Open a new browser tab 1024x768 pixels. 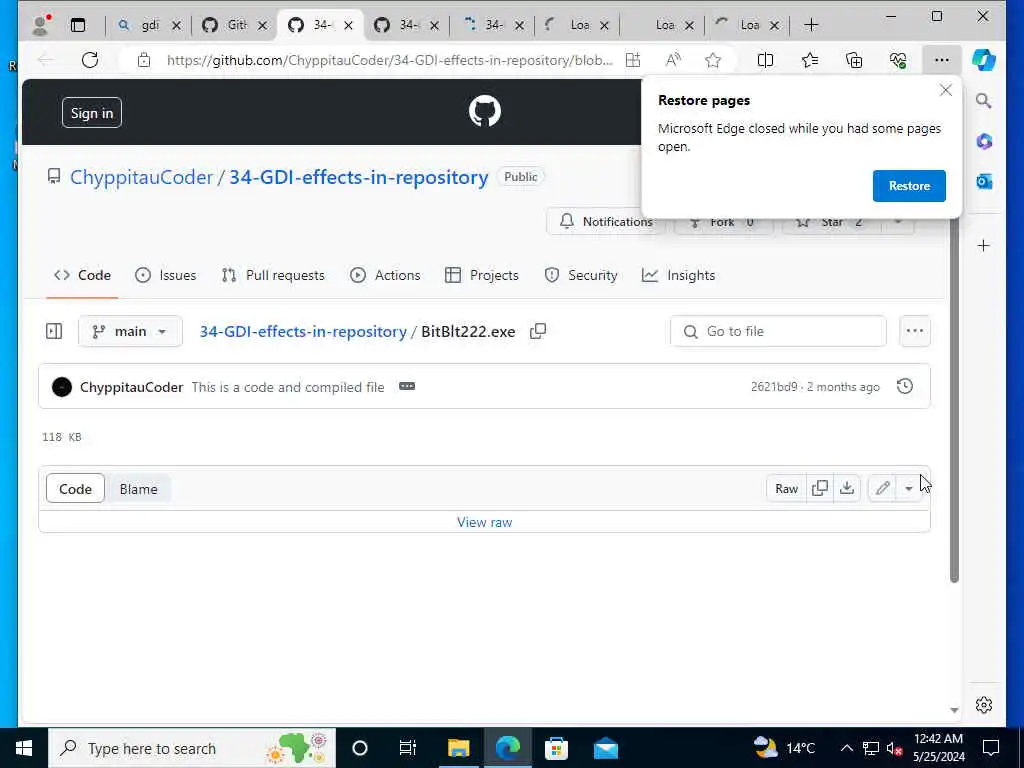pyautogui.click(x=811, y=25)
